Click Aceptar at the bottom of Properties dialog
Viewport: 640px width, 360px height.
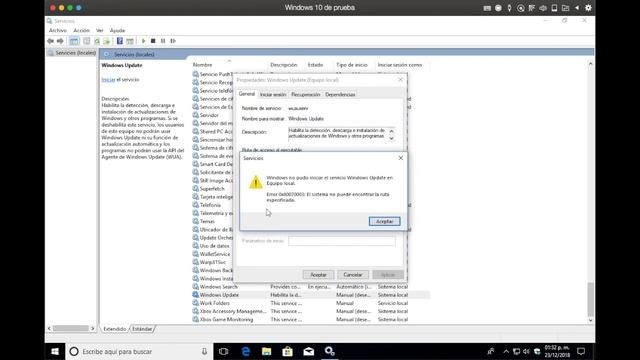[x=318, y=275]
